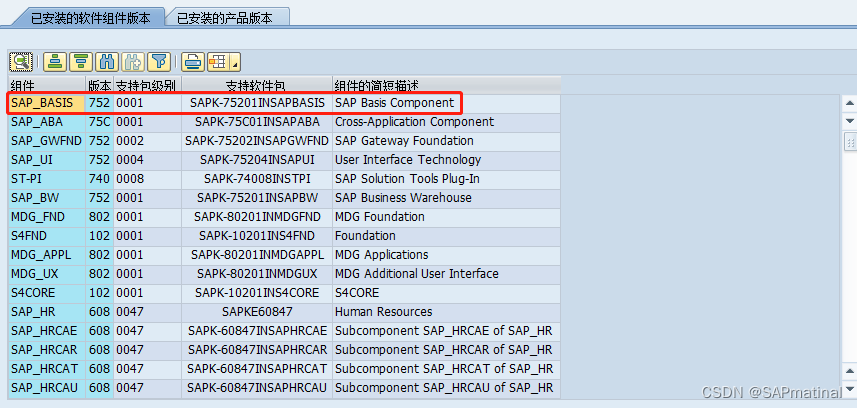Click support package SAPK-80201INMDGFND
This screenshot has height=408, width=857.
[x=257, y=217]
